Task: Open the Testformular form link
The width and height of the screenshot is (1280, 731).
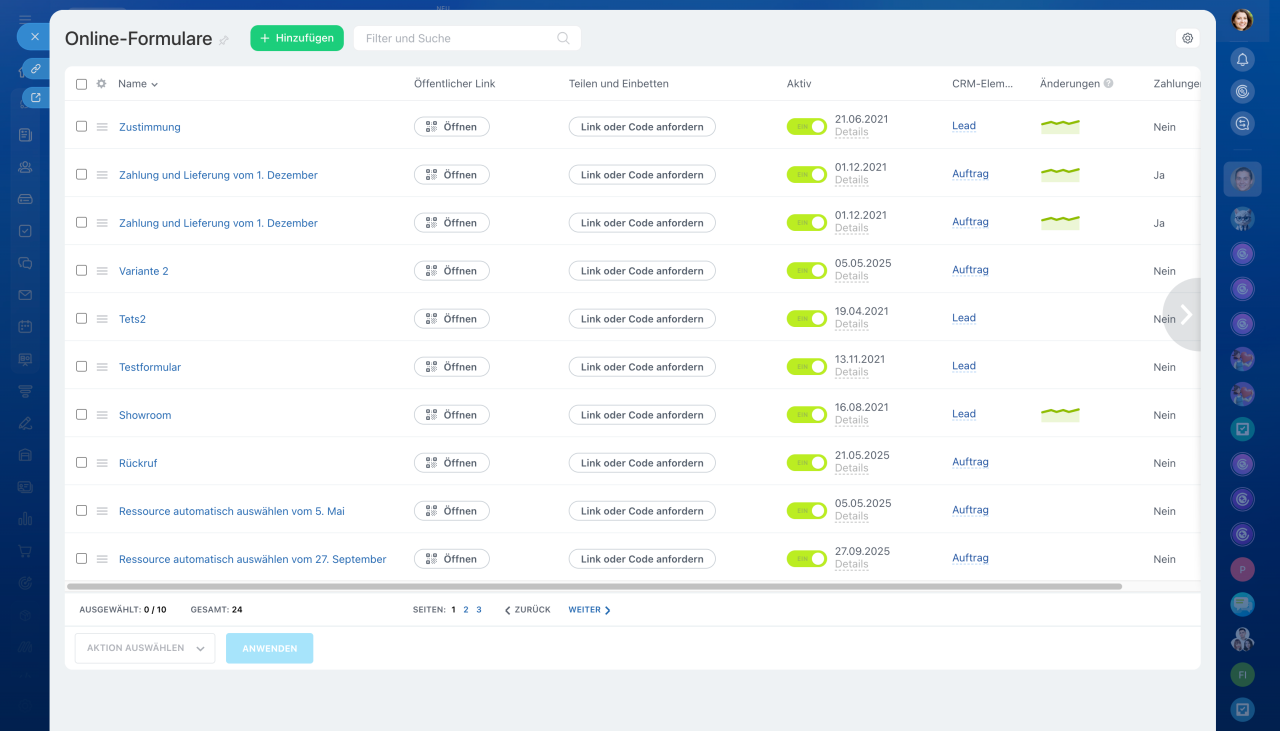Action: pos(150,367)
